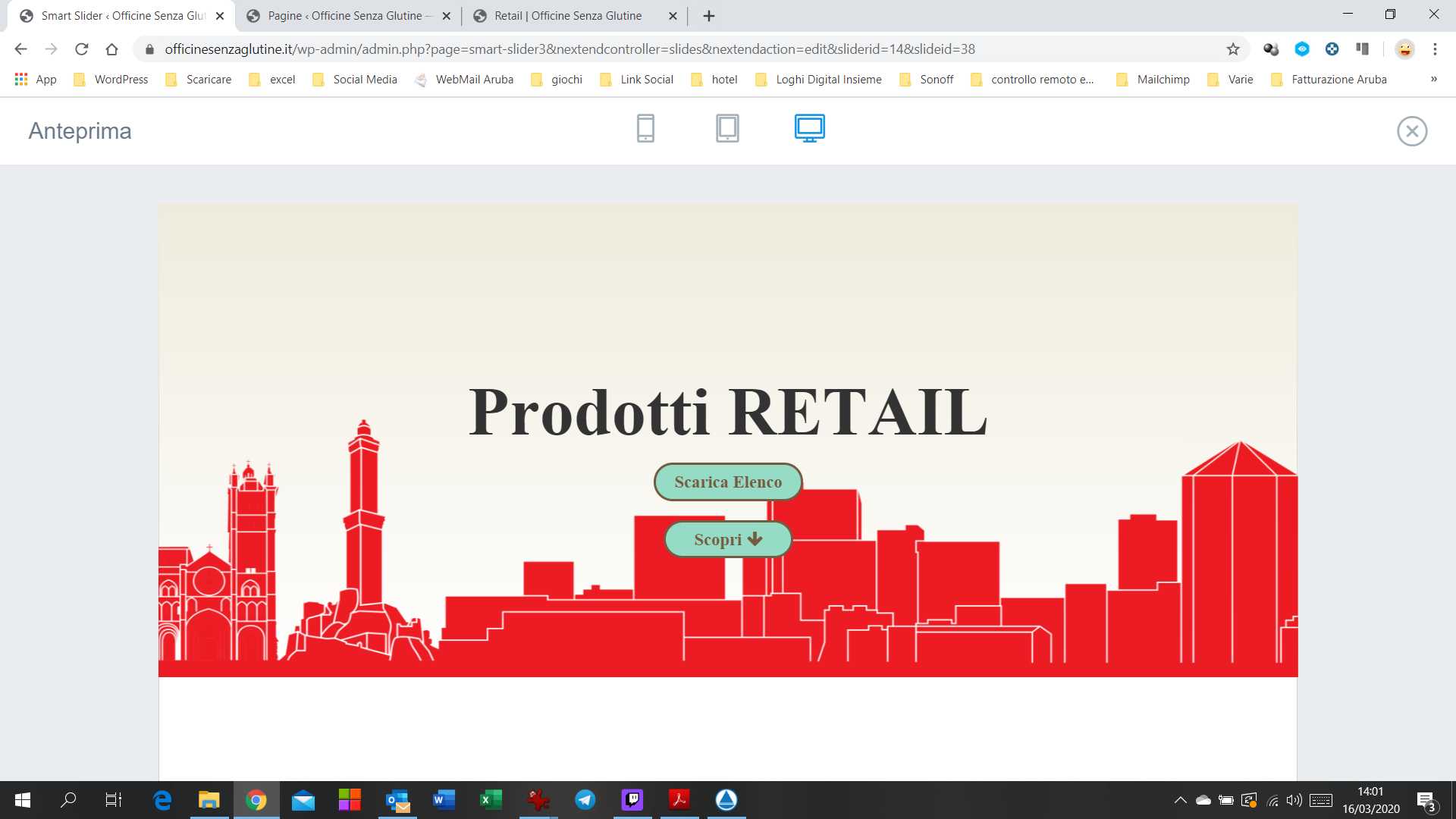
Task: Open Outlook from taskbar
Action: click(x=397, y=800)
